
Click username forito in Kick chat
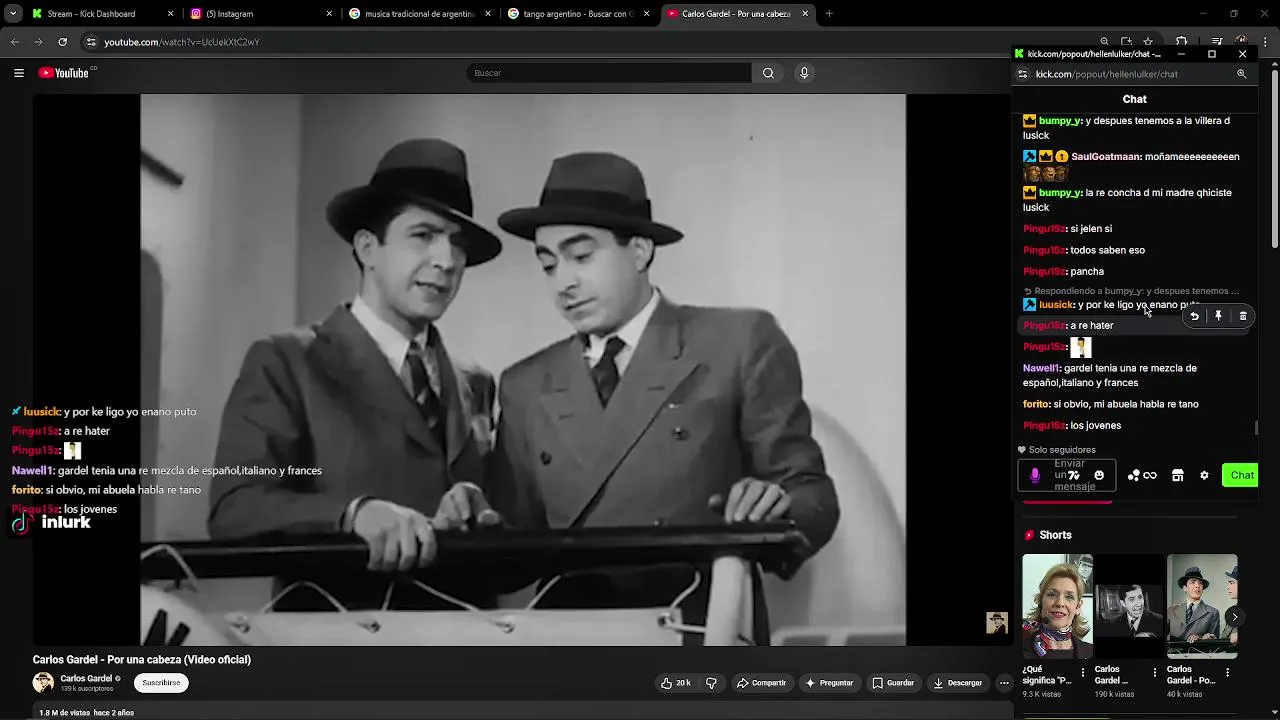pyautogui.click(x=1036, y=404)
